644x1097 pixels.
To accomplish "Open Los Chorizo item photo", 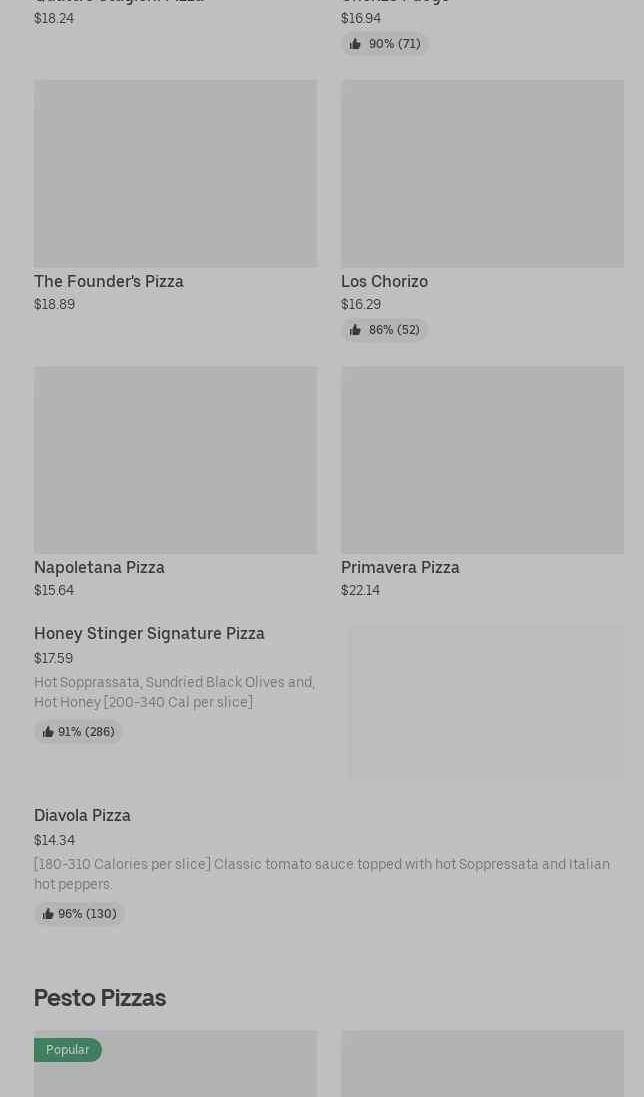I will (482, 173).
